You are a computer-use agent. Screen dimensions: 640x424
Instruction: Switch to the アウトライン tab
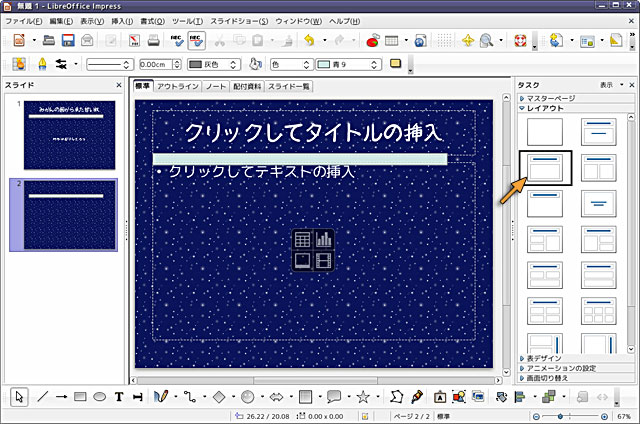pos(177,87)
